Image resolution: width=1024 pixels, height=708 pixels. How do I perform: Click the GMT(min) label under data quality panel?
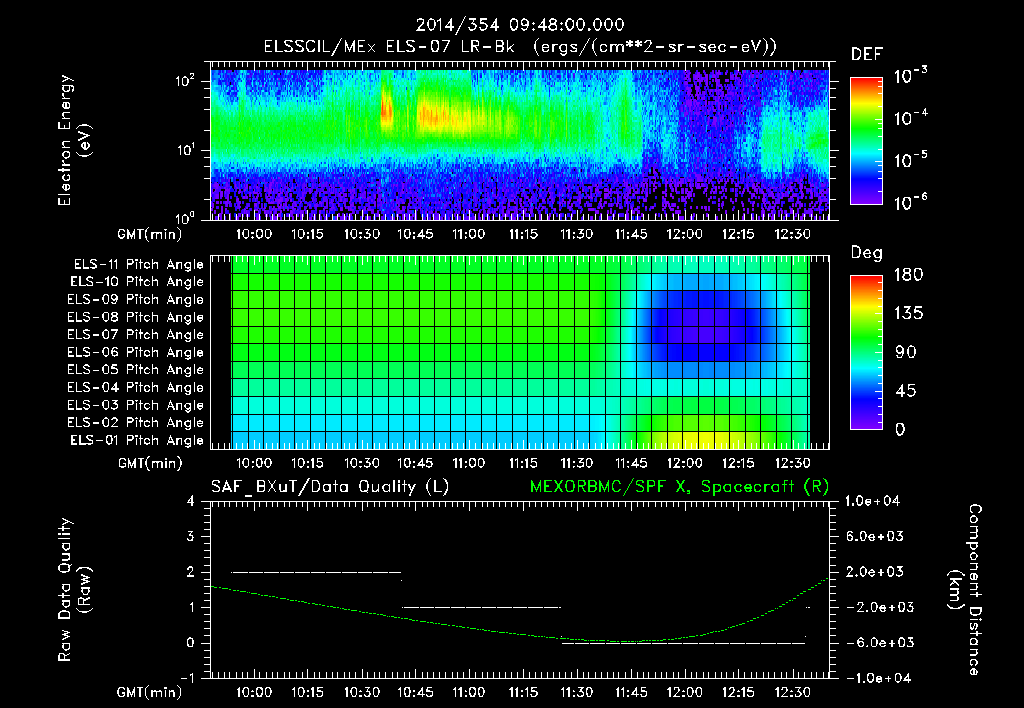pyautogui.click(x=150, y=692)
